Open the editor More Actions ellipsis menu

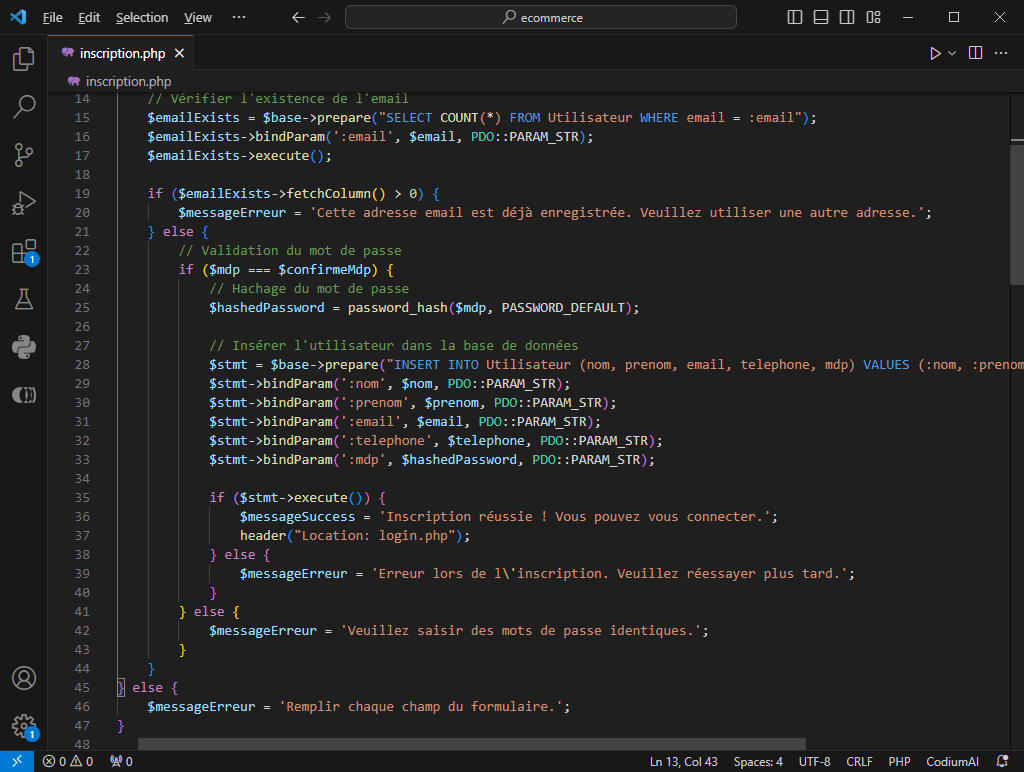coord(1003,53)
